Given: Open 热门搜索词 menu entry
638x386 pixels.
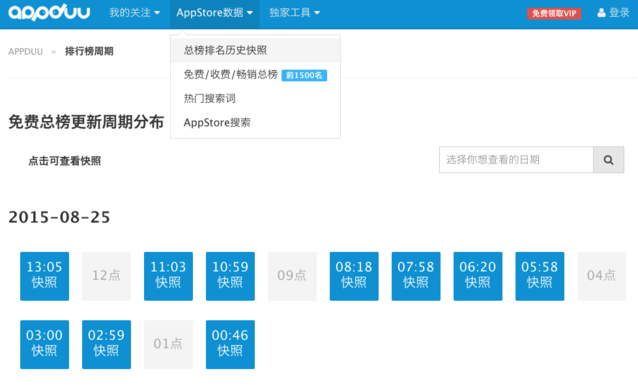Looking at the screenshot, I should [256, 98].
